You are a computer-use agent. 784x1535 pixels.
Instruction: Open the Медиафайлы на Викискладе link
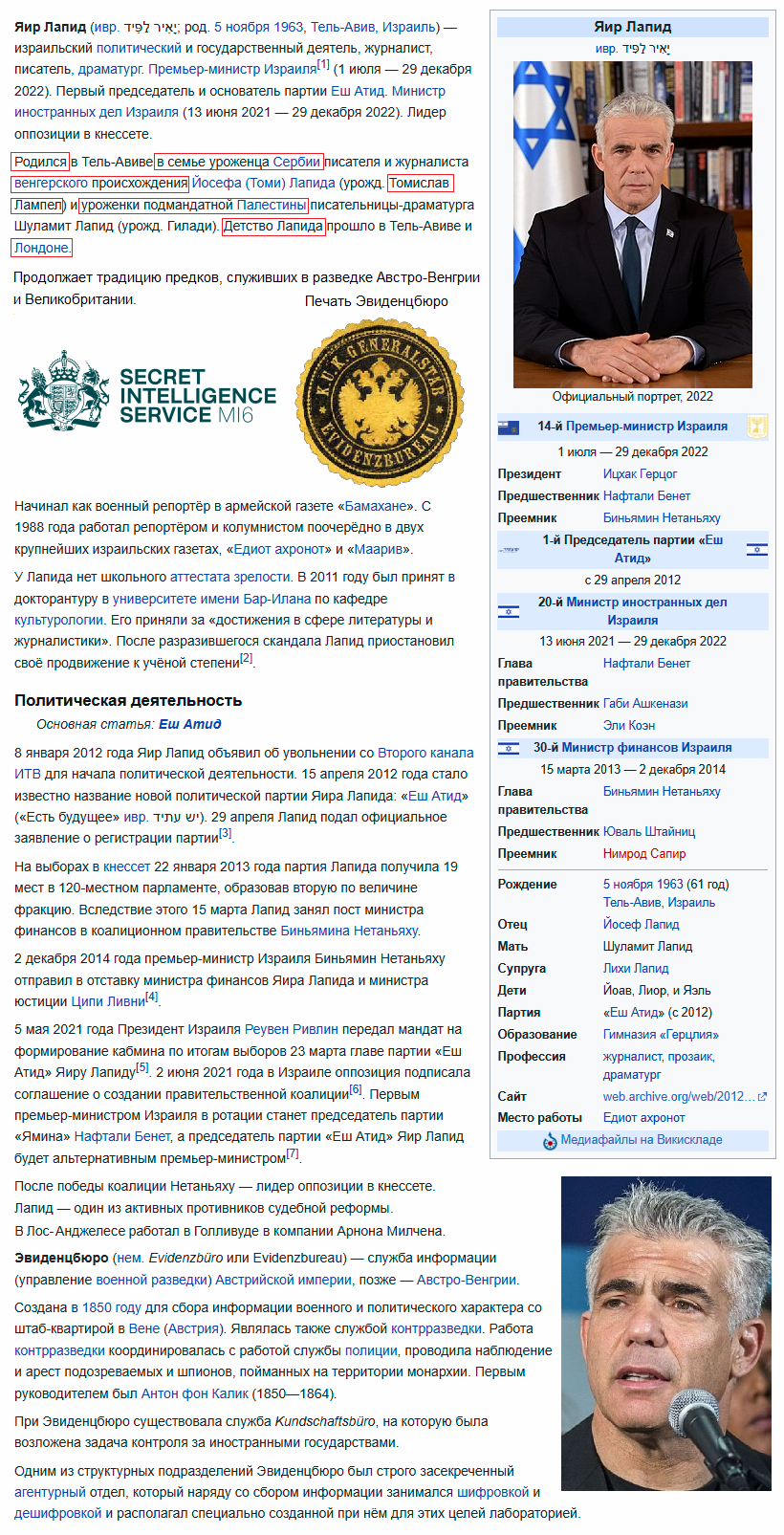coord(642,1140)
